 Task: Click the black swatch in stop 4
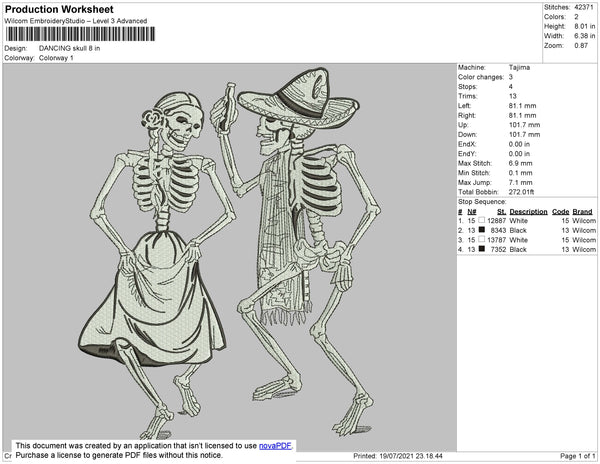(x=482, y=250)
